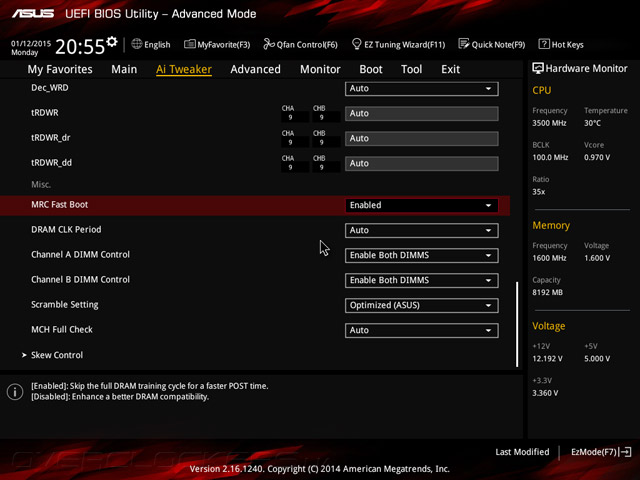Switch to the Boot tab
Viewport: 640px width, 480px height.
[x=371, y=69]
